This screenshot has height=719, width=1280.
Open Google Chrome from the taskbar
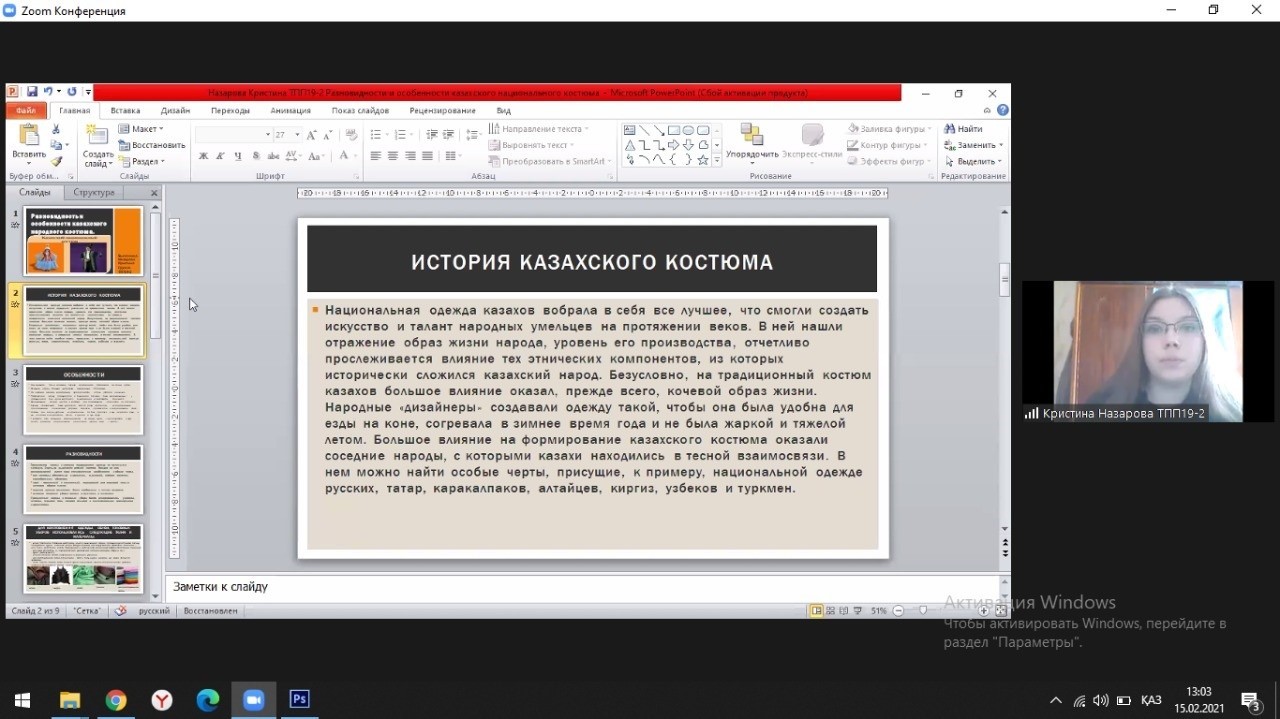(x=116, y=699)
